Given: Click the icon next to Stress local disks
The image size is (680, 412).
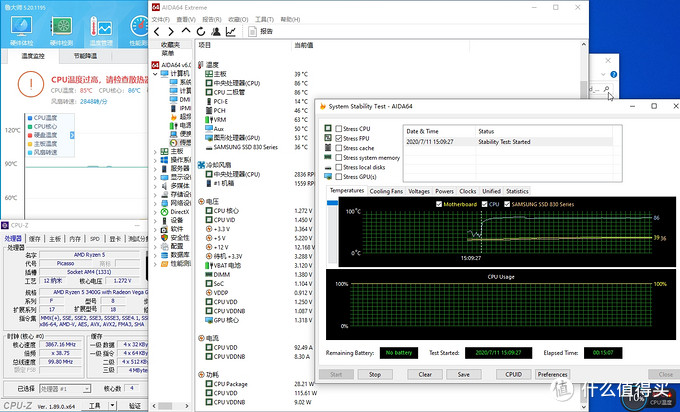Looking at the screenshot, I should click(x=328, y=167).
